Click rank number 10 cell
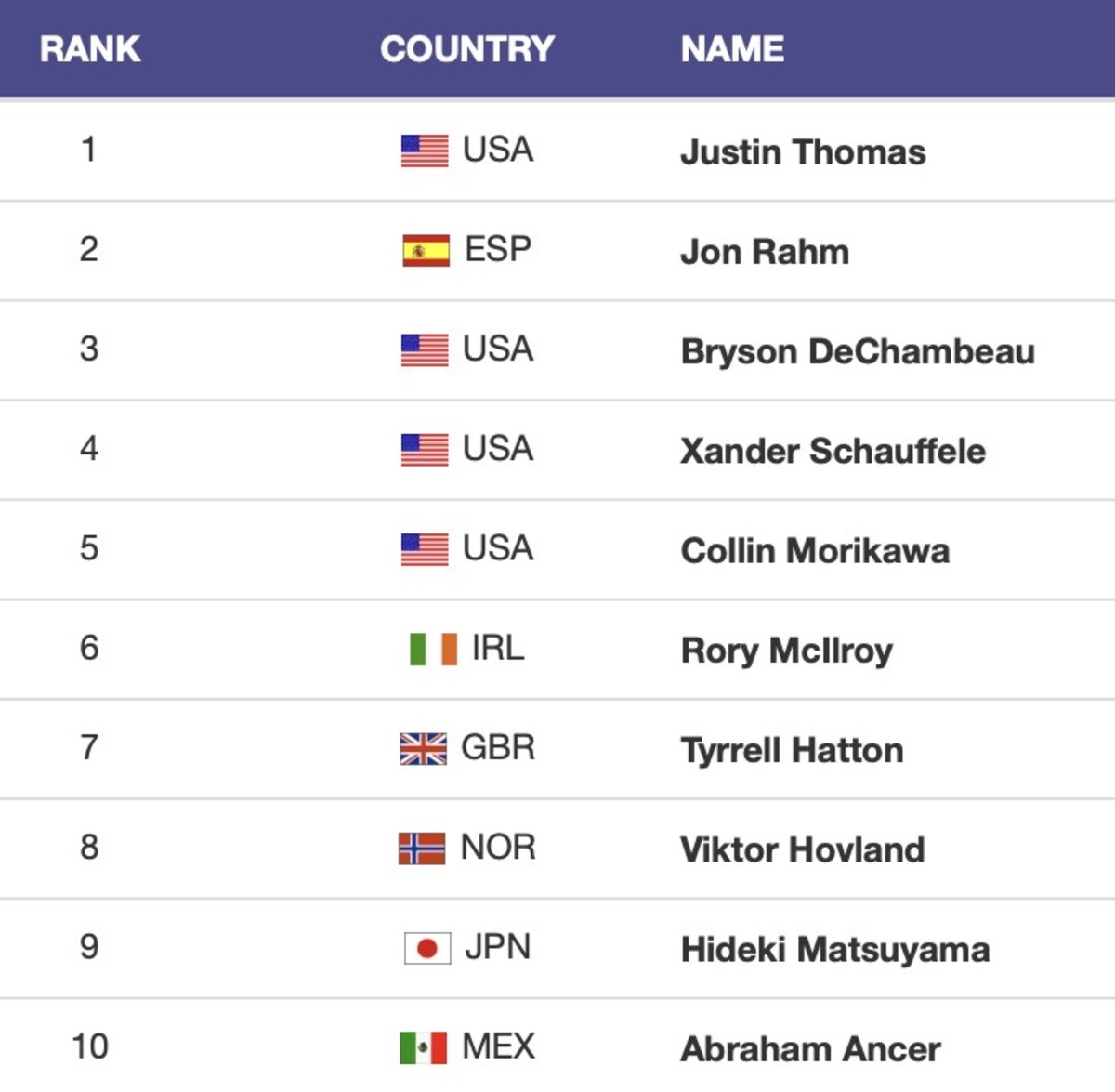1115x1092 pixels. coord(90,1046)
